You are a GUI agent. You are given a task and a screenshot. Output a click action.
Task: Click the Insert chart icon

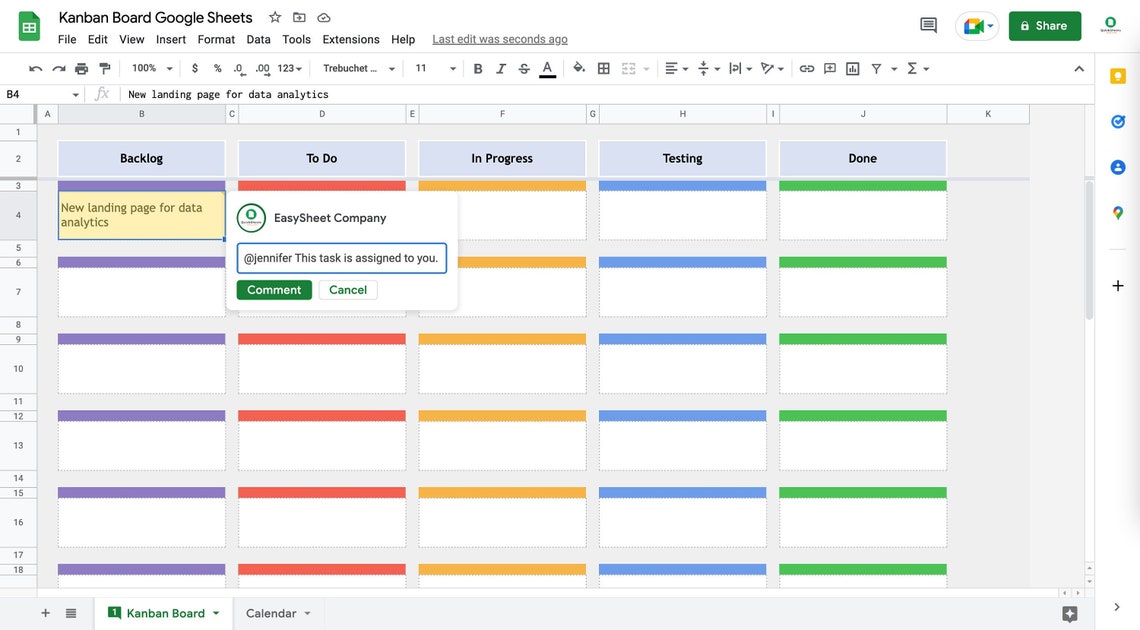(853, 68)
